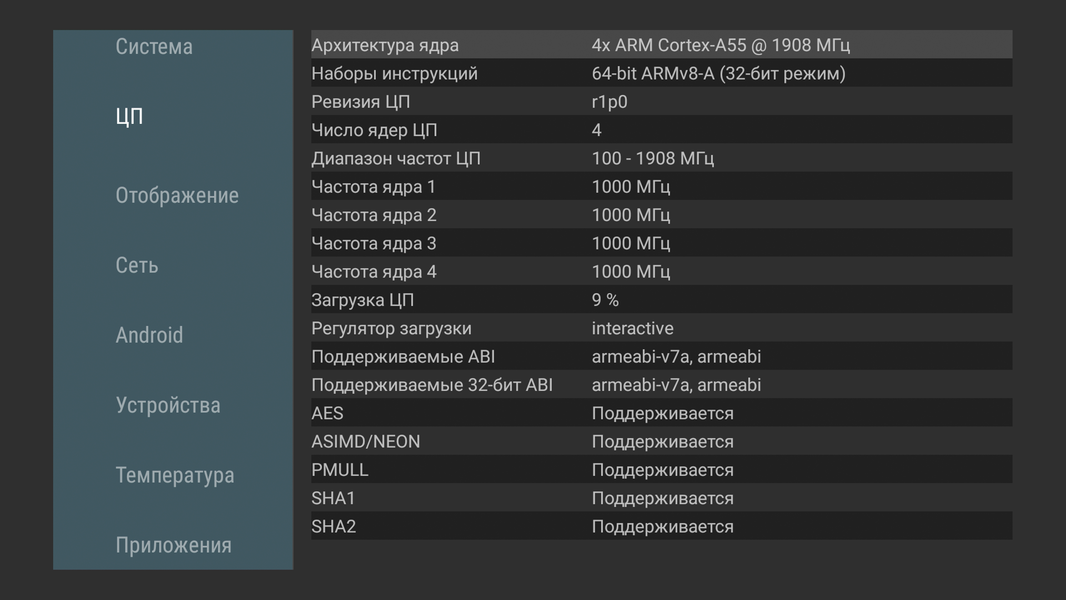1066x600 pixels.
Task: Open the Устройства section
Action: click(168, 406)
